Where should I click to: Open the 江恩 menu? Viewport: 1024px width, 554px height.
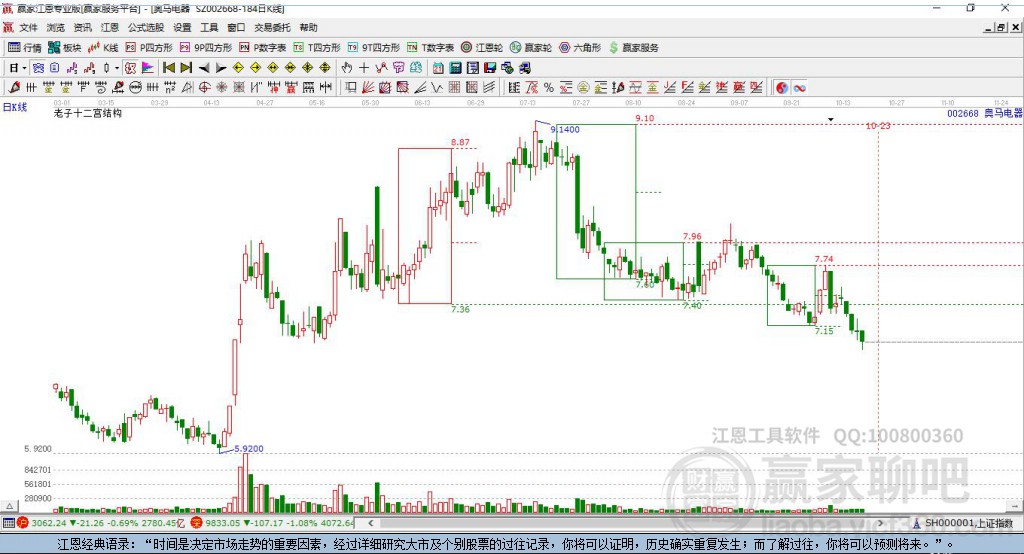110,27
